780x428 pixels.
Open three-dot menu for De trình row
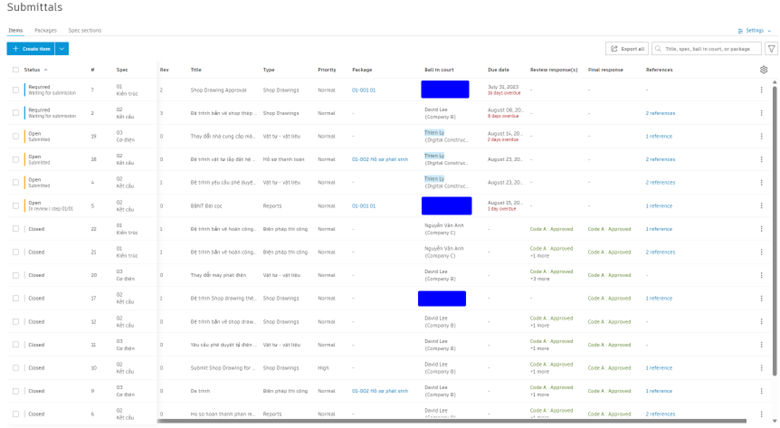pyautogui.click(x=761, y=391)
